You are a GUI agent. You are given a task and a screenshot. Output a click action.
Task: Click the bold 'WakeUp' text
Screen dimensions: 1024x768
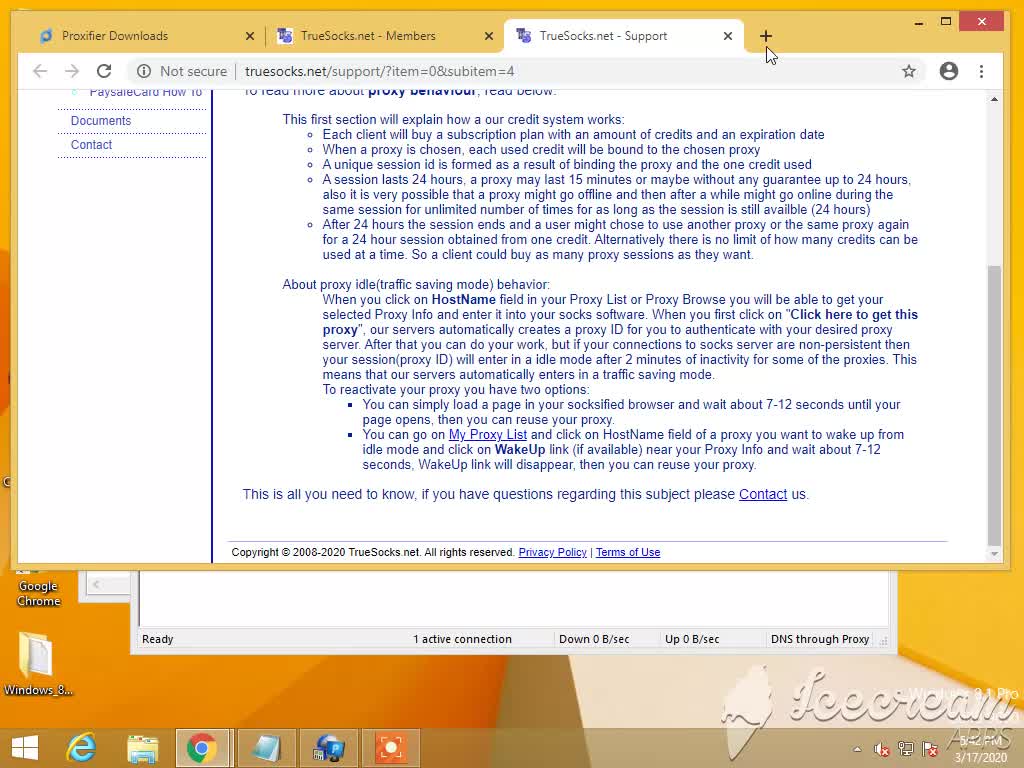pyautogui.click(x=520, y=450)
